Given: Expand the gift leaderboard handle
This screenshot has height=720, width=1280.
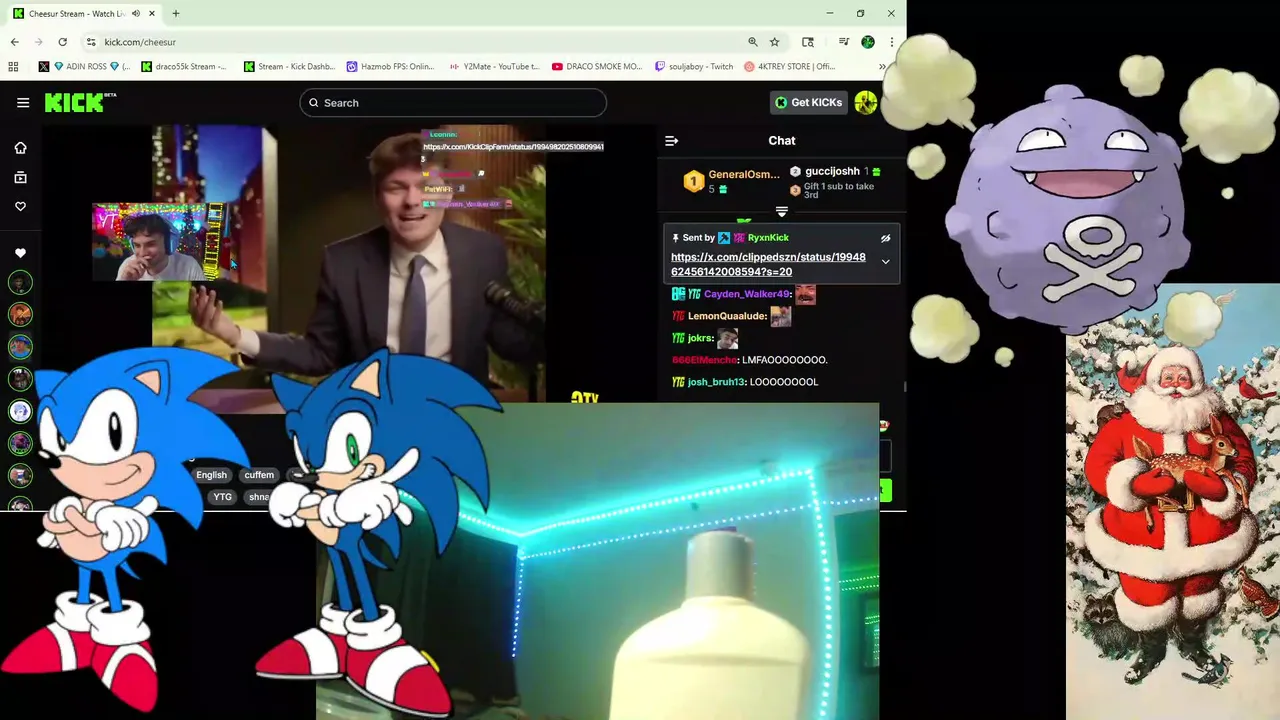Looking at the screenshot, I should point(782,212).
